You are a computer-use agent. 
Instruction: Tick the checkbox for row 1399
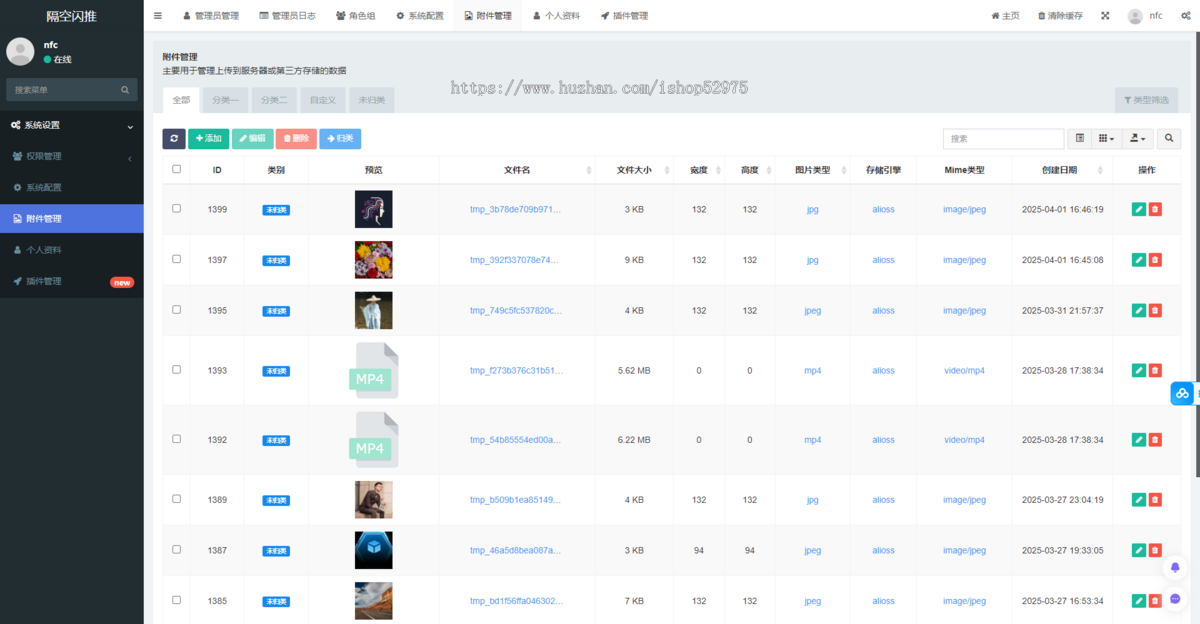(177, 208)
